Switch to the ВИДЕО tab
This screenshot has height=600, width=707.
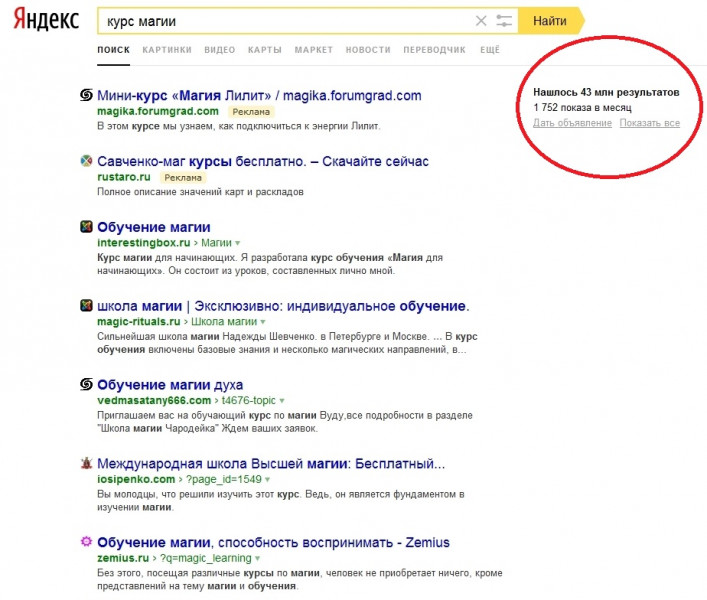[x=220, y=50]
